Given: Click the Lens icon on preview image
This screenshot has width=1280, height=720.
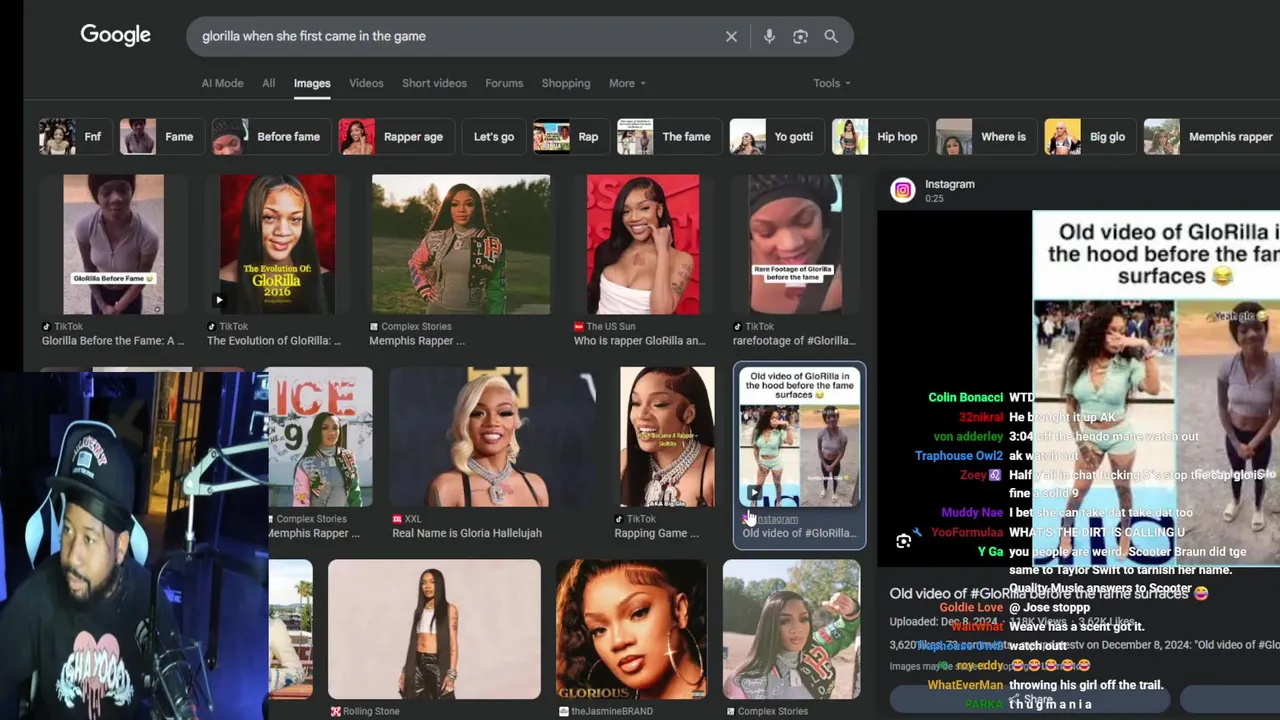Looking at the screenshot, I should pos(903,541).
